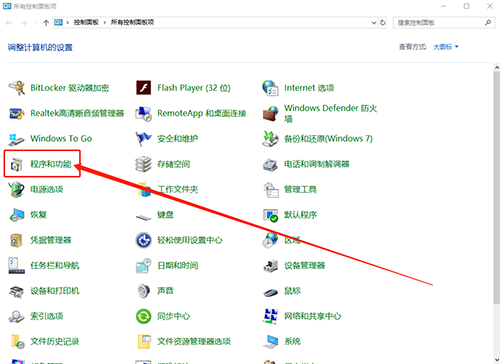Open the 凭据管理器 safe icon
The height and width of the screenshot is (364, 500).
(x=16, y=240)
